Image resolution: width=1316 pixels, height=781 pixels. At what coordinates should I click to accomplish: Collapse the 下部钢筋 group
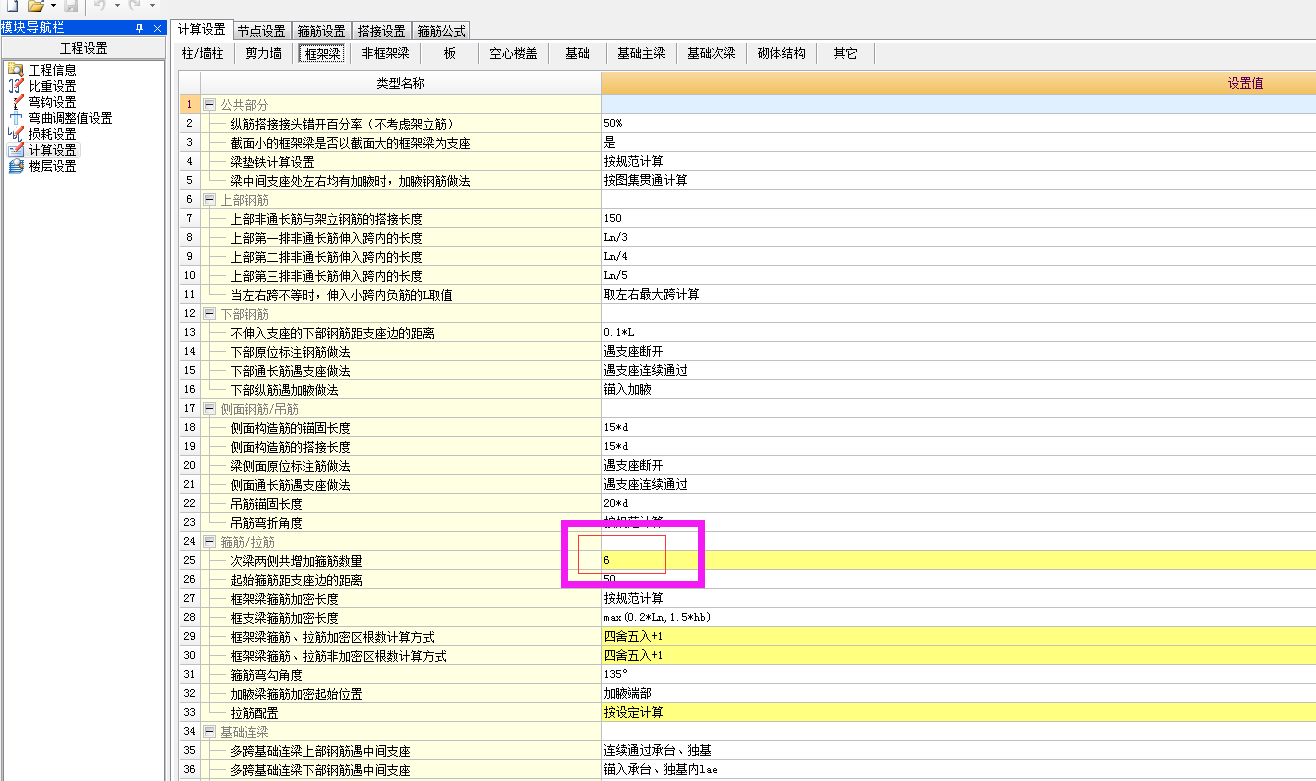tap(209, 314)
